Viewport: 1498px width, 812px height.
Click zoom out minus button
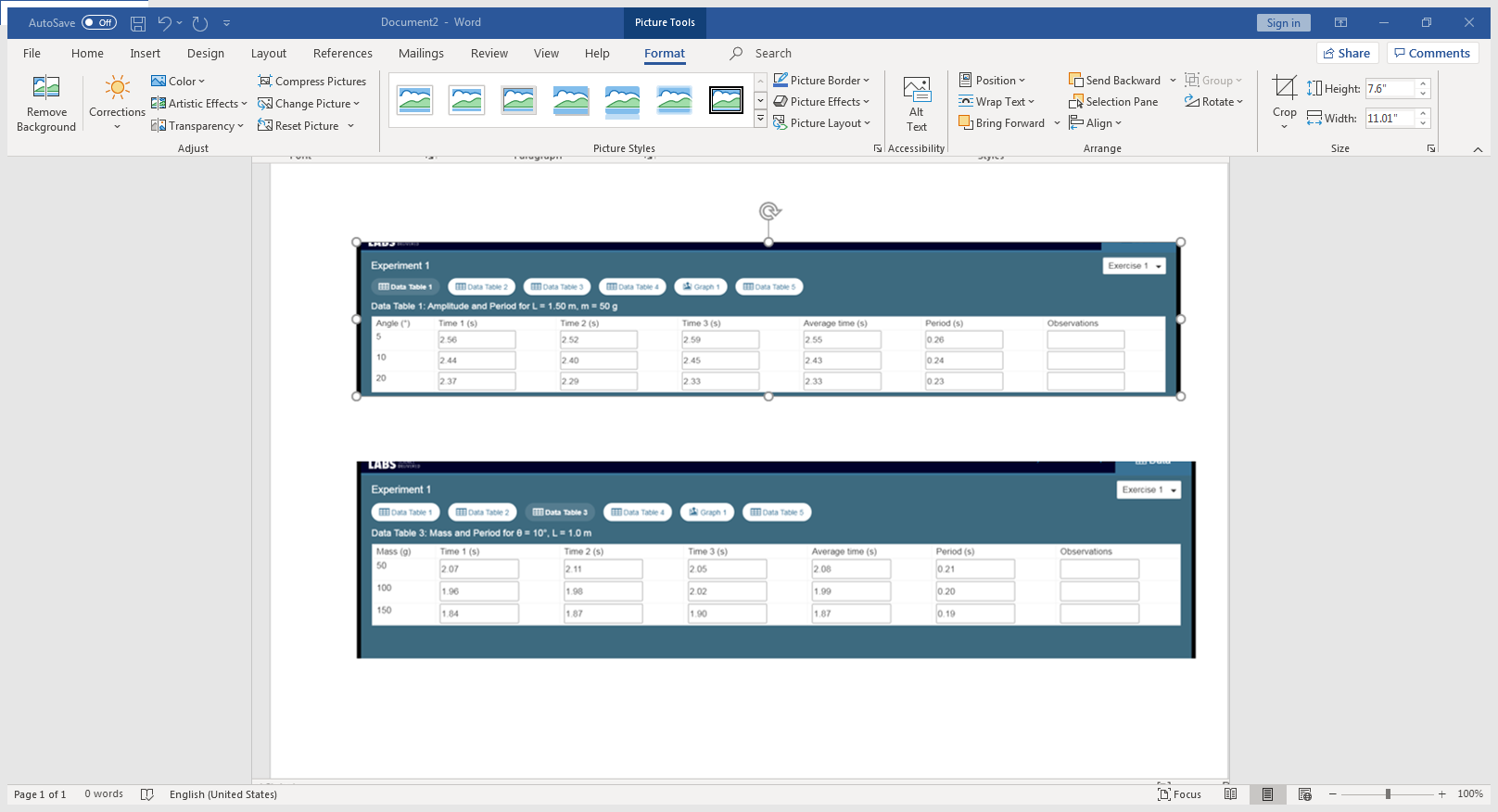pyautogui.click(x=1333, y=794)
